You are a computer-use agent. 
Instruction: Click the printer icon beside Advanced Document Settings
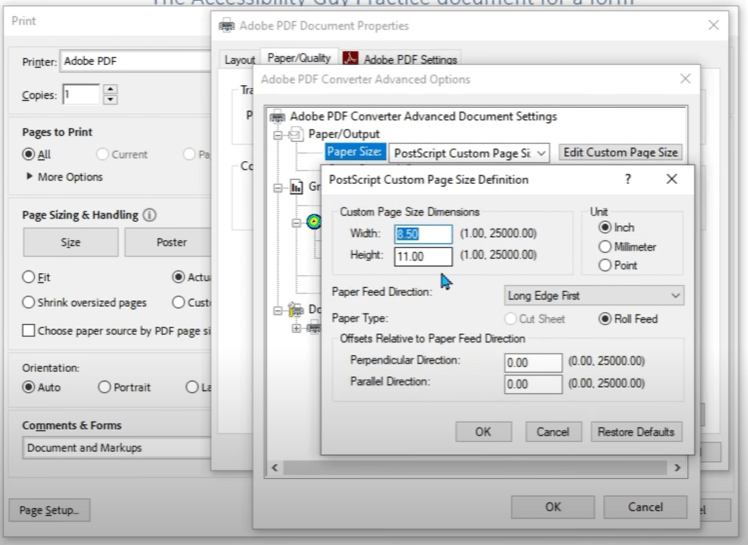pos(277,116)
